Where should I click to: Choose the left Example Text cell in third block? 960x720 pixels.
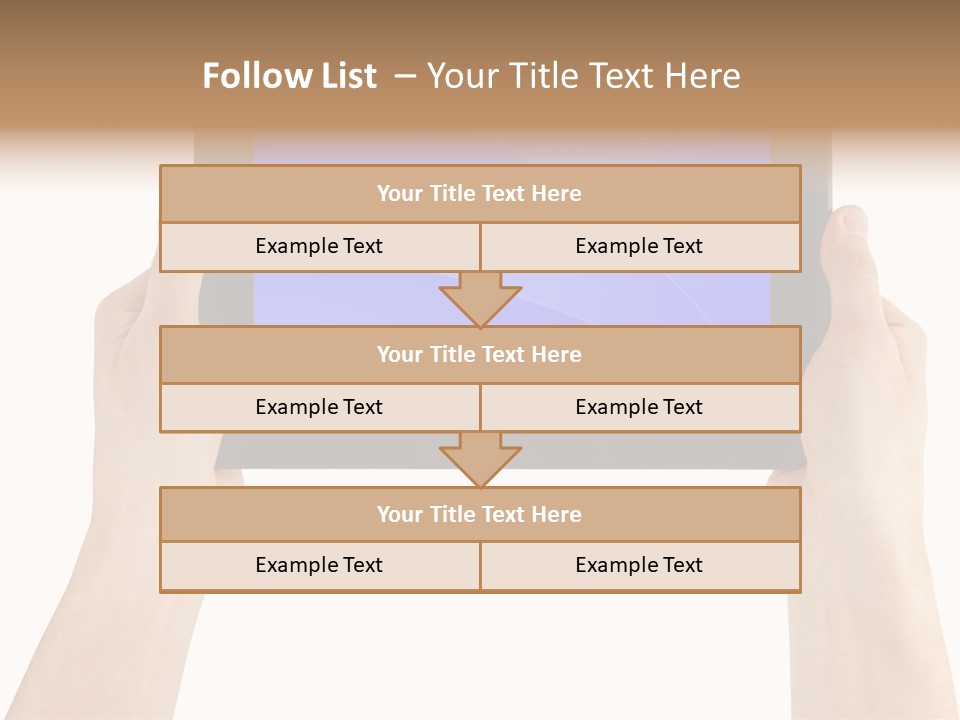click(319, 566)
